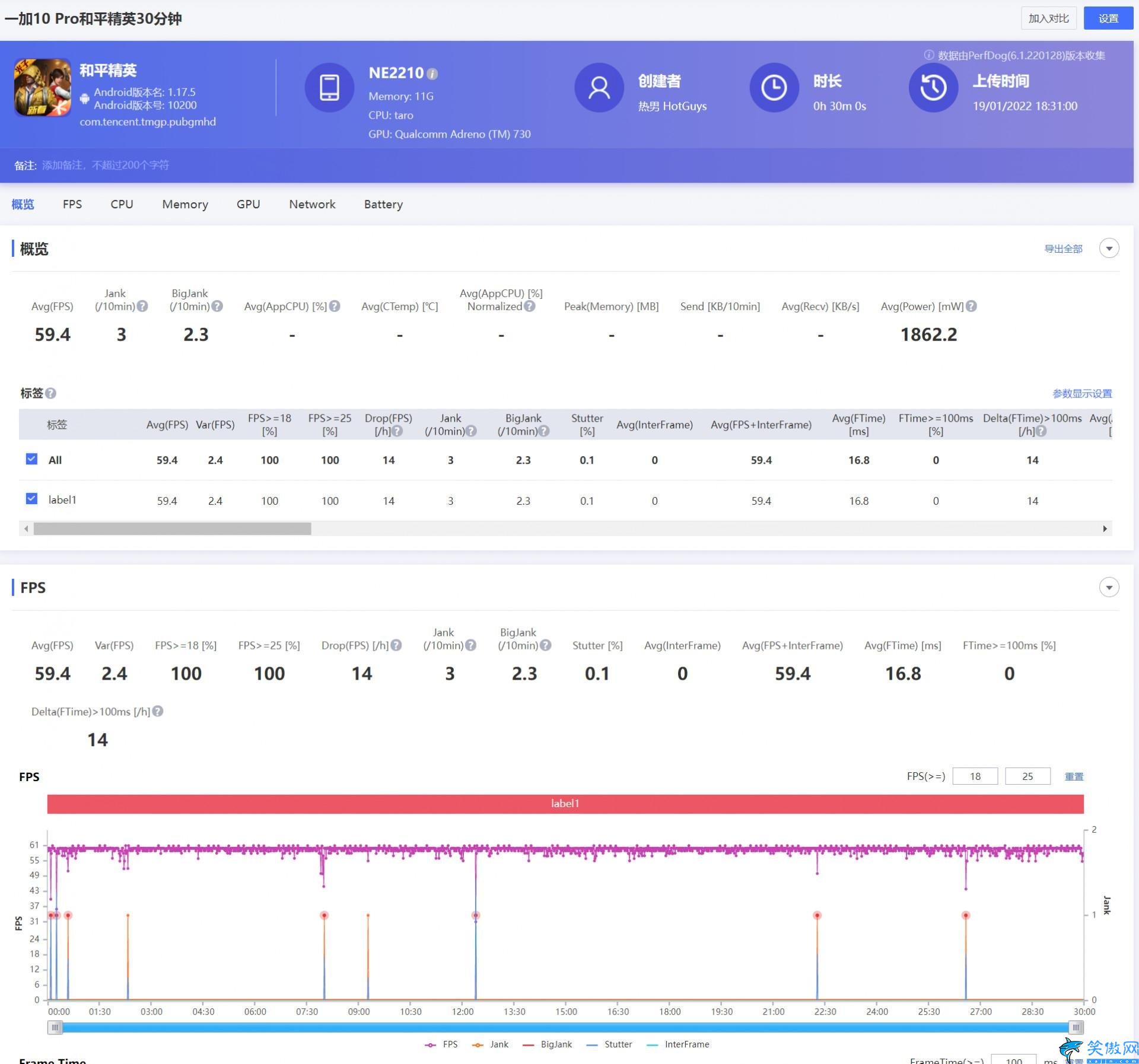The image size is (1139, 1064).
Task: Click the 和平精英 game app icon
Action: (x=43, y=88)
